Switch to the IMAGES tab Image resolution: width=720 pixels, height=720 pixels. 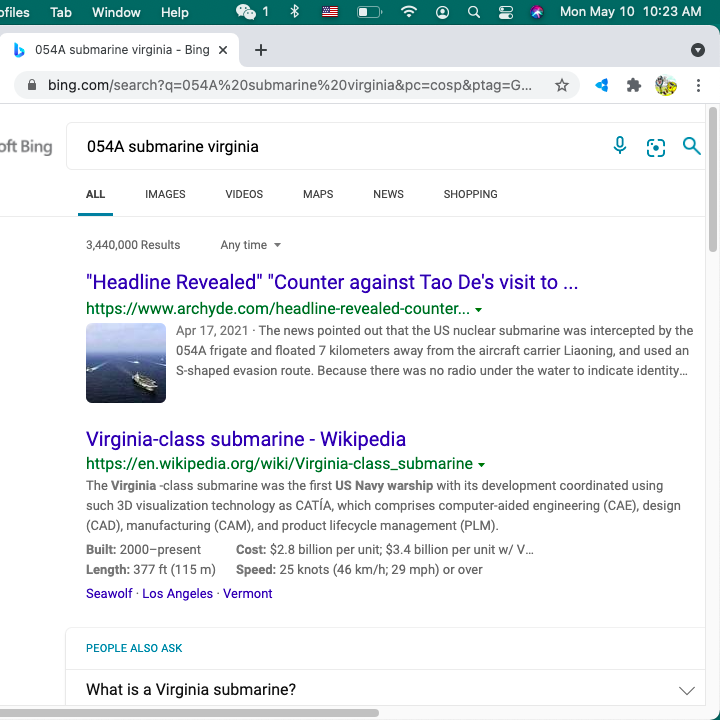pyautogui.click(x=165, y=194)
